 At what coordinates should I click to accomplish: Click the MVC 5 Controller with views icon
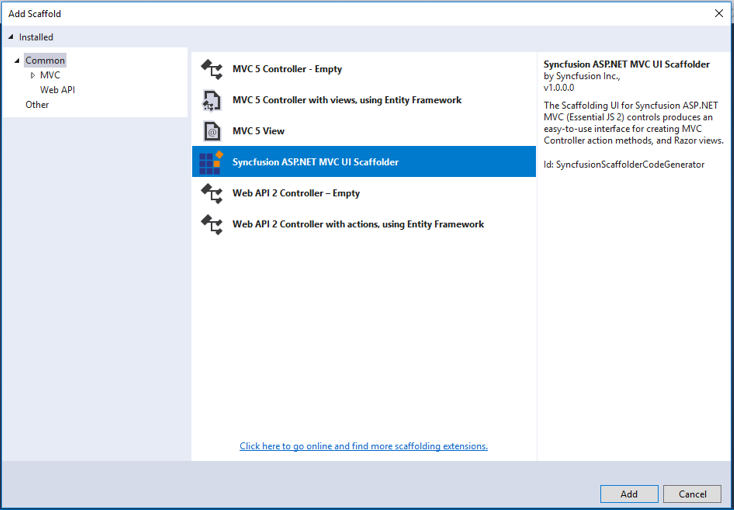[x=212, y=100]
